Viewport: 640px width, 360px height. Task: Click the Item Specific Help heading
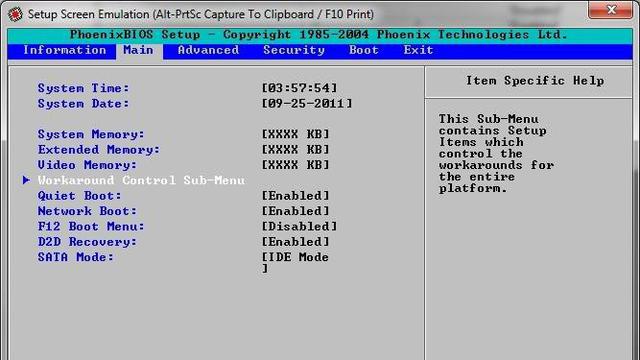535,81
